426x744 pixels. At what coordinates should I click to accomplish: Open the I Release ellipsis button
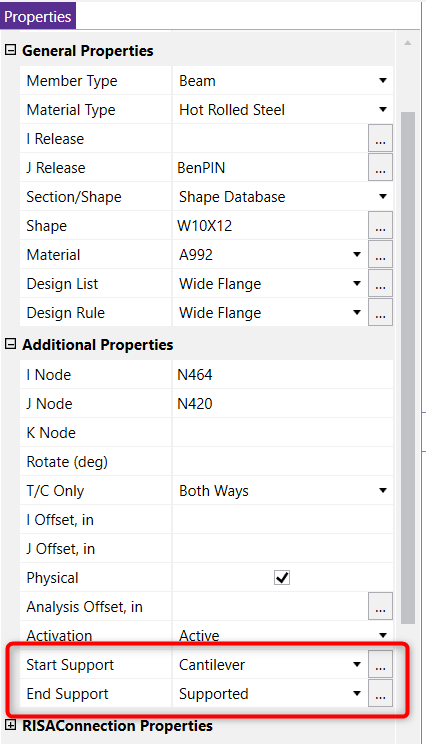[380, 139]
